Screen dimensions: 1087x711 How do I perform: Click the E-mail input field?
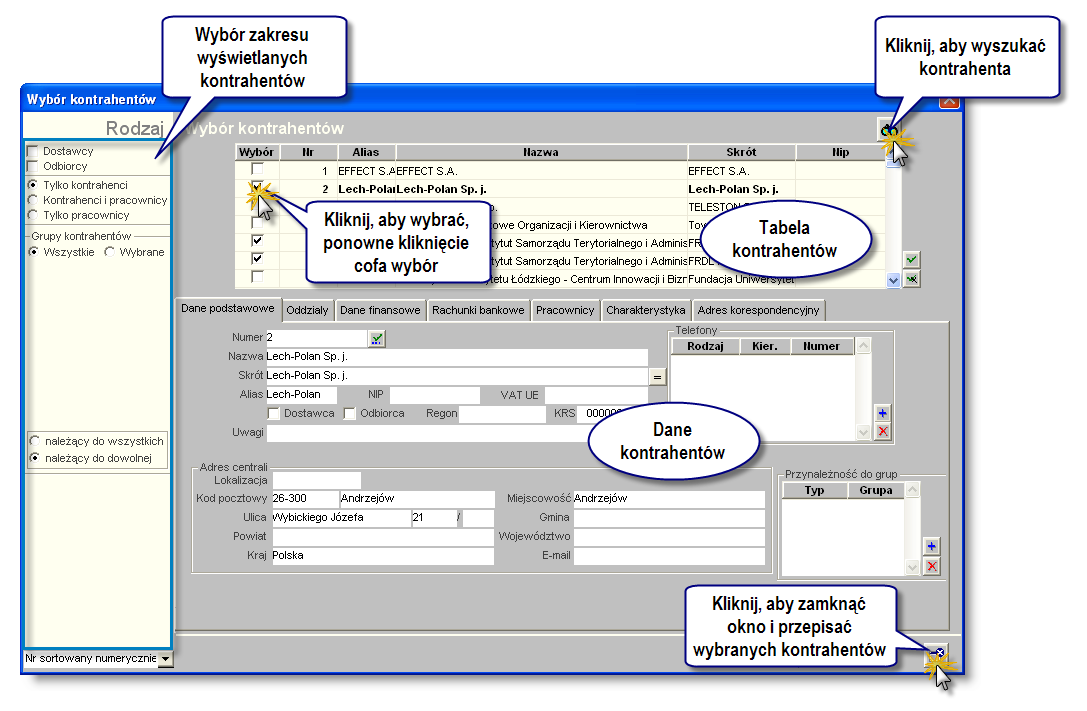[x=669, y=556]
